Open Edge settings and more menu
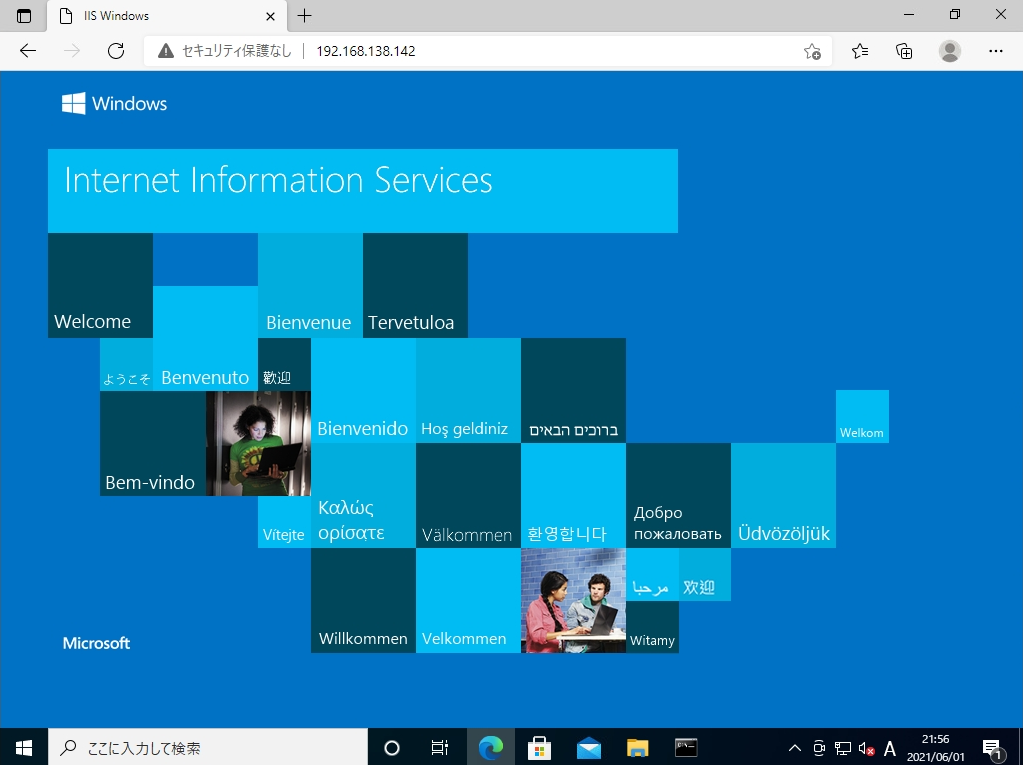This screenshot has width=1023, height=765. tap(996, 51)
